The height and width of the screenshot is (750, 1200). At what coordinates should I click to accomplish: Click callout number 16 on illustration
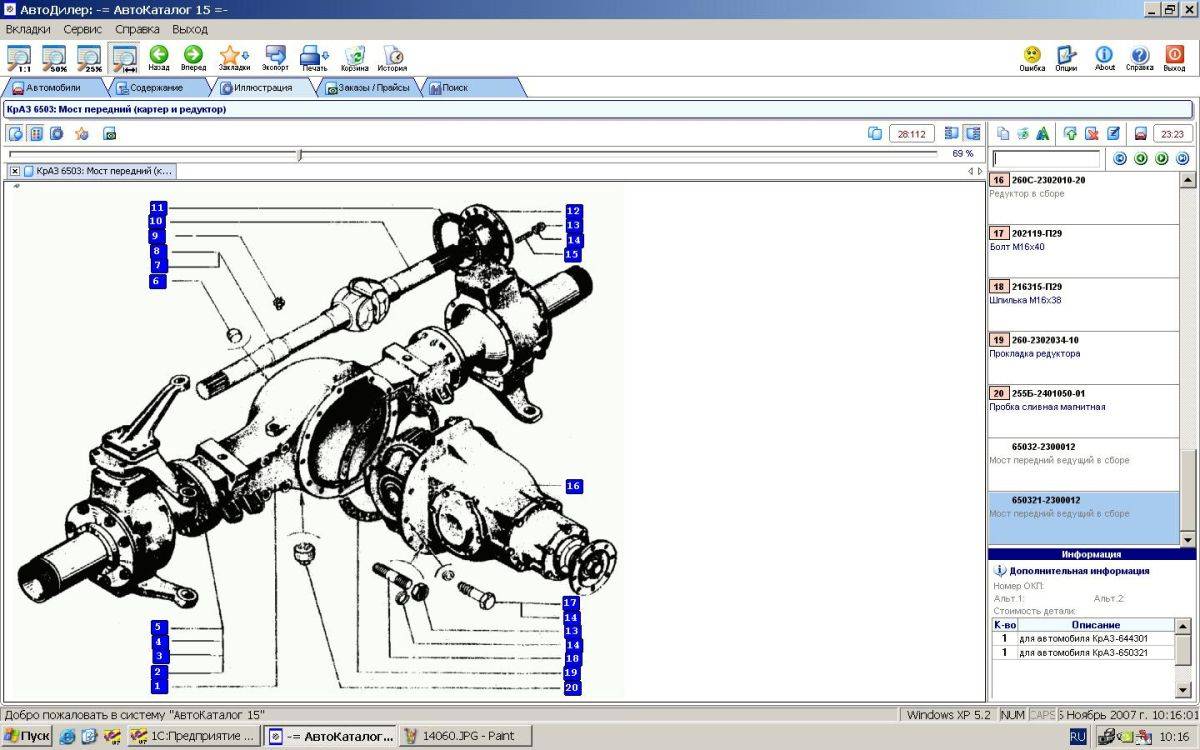(573, 486)
